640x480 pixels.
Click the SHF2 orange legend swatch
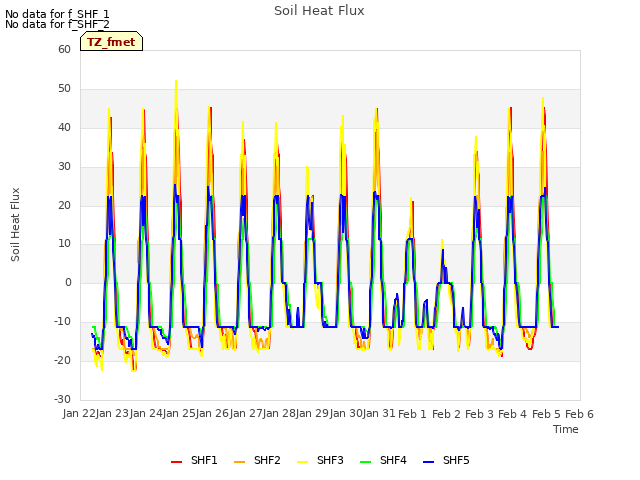click(x=239, y=461)
